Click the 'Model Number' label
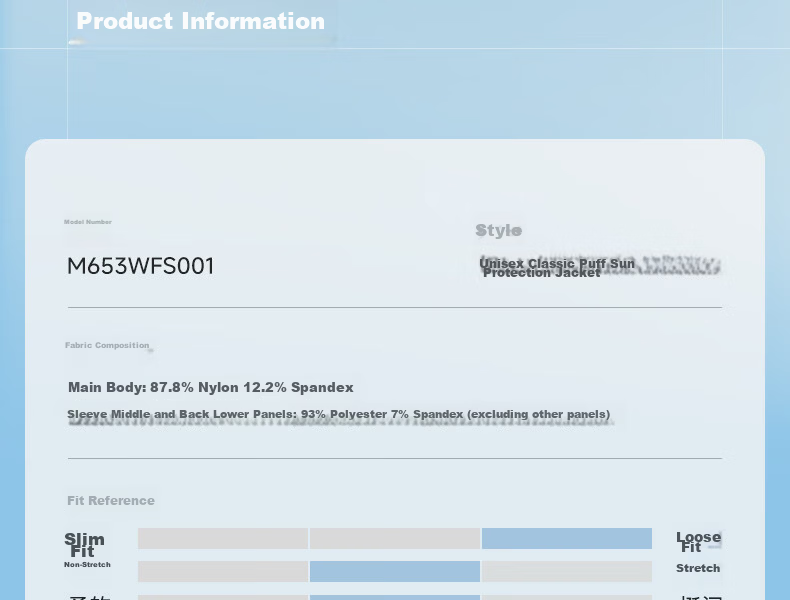Screen dimensions: 790x600 tap(88, 222)
